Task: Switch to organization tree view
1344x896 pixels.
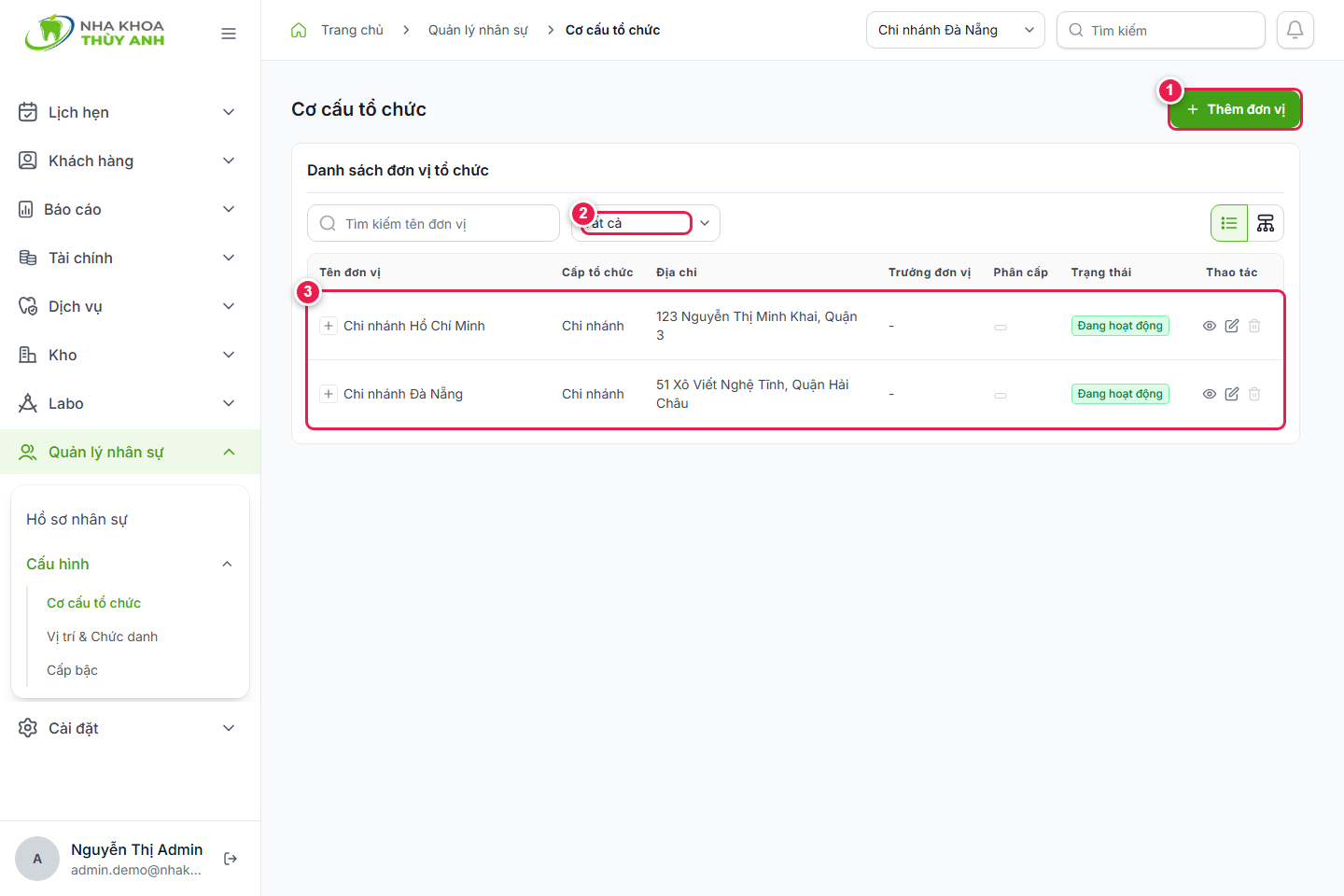Action: [x=1266, y=223]
